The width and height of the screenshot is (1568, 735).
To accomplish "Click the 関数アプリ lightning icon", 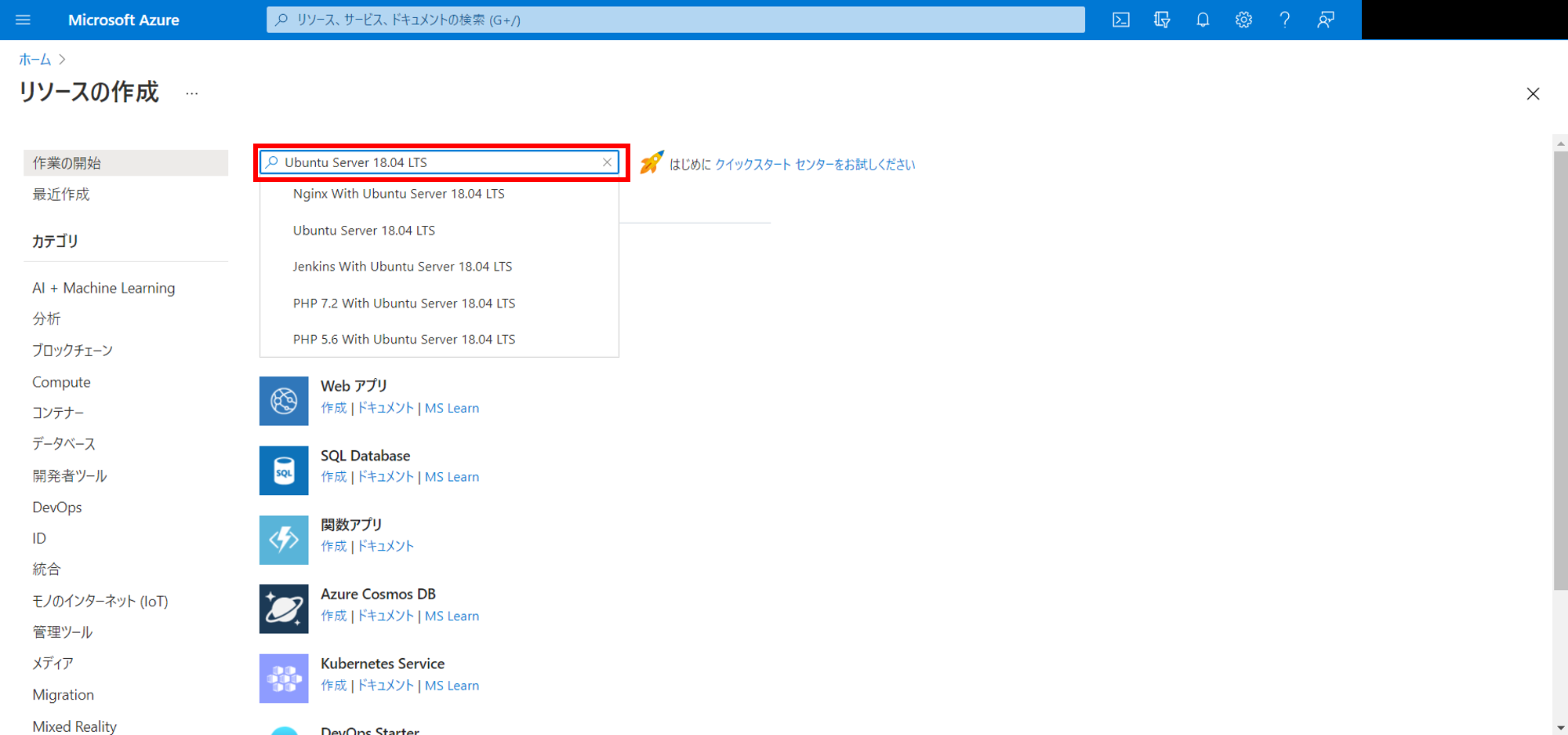I will coord(284,540).
